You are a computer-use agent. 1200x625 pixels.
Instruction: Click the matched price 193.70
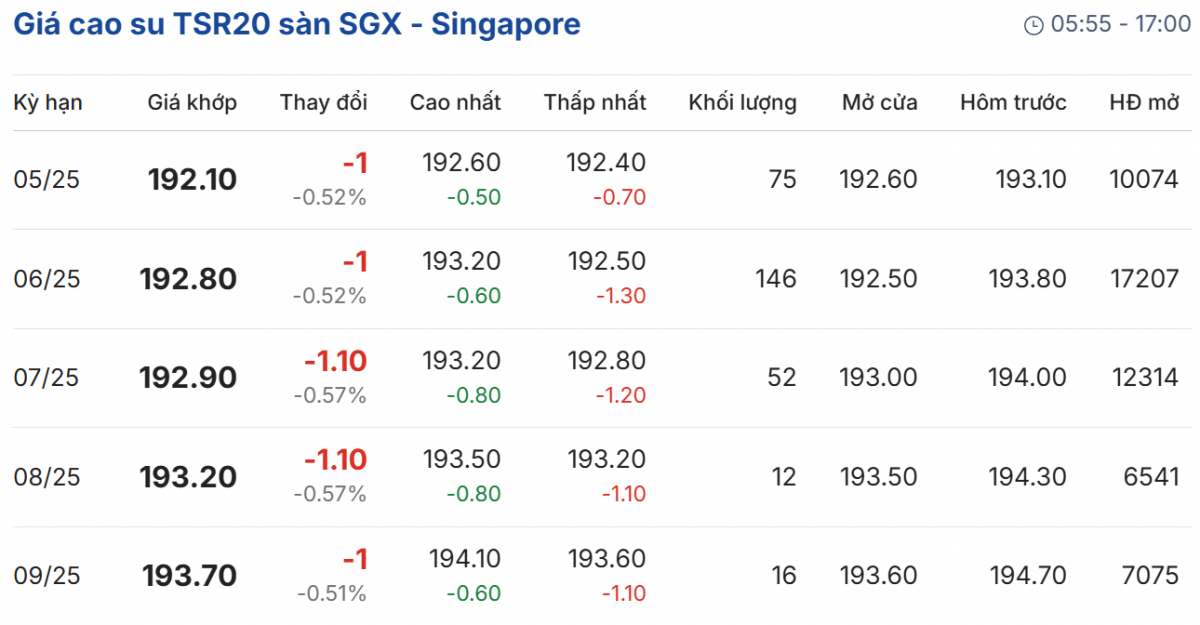190,576
